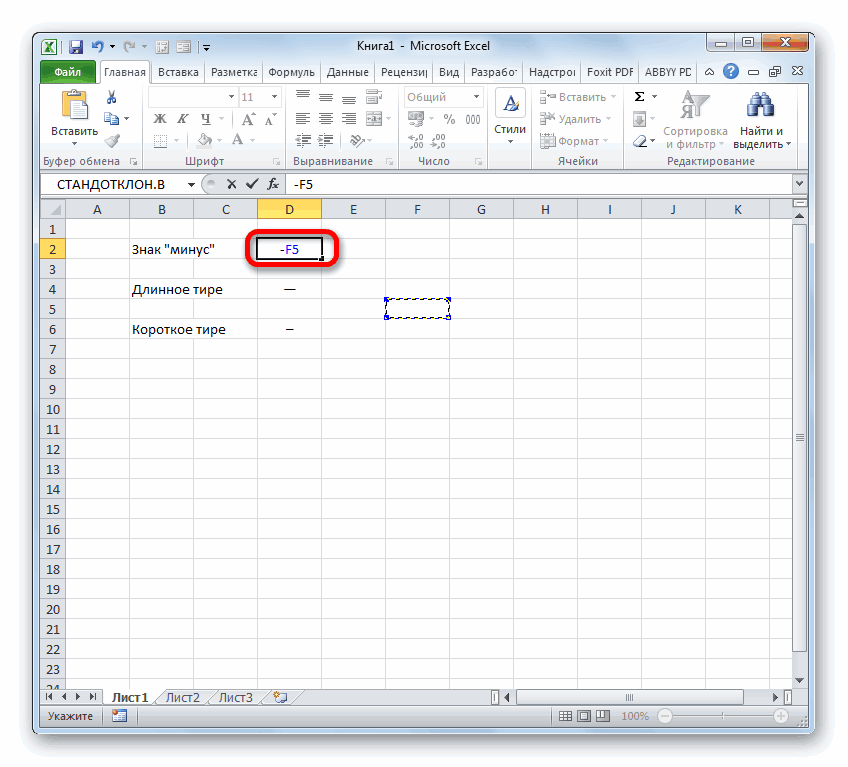This screenshot has width=848, height=767.
Task: Open Найти и выделить menu
Action: point(761,120)
